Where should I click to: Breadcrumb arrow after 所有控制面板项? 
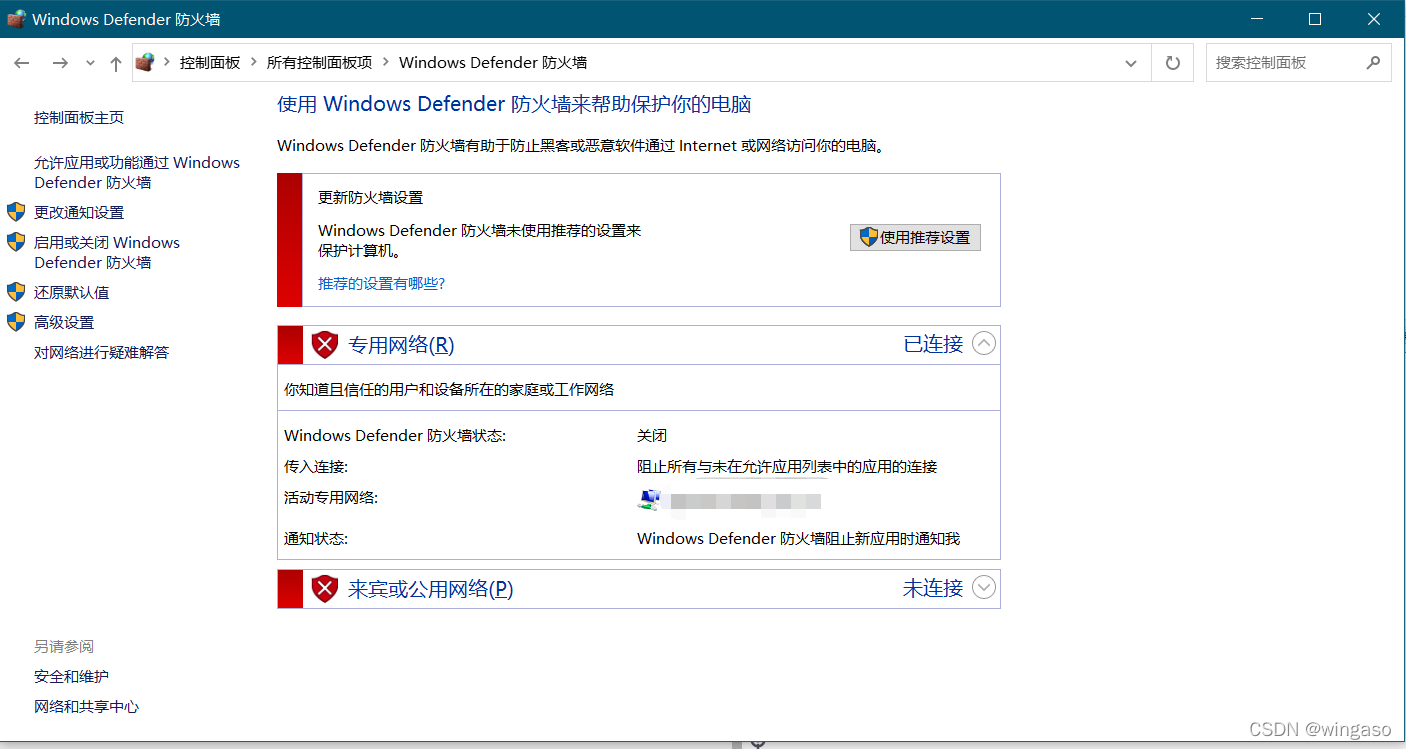pyautogui.click(x=385, y=62)
